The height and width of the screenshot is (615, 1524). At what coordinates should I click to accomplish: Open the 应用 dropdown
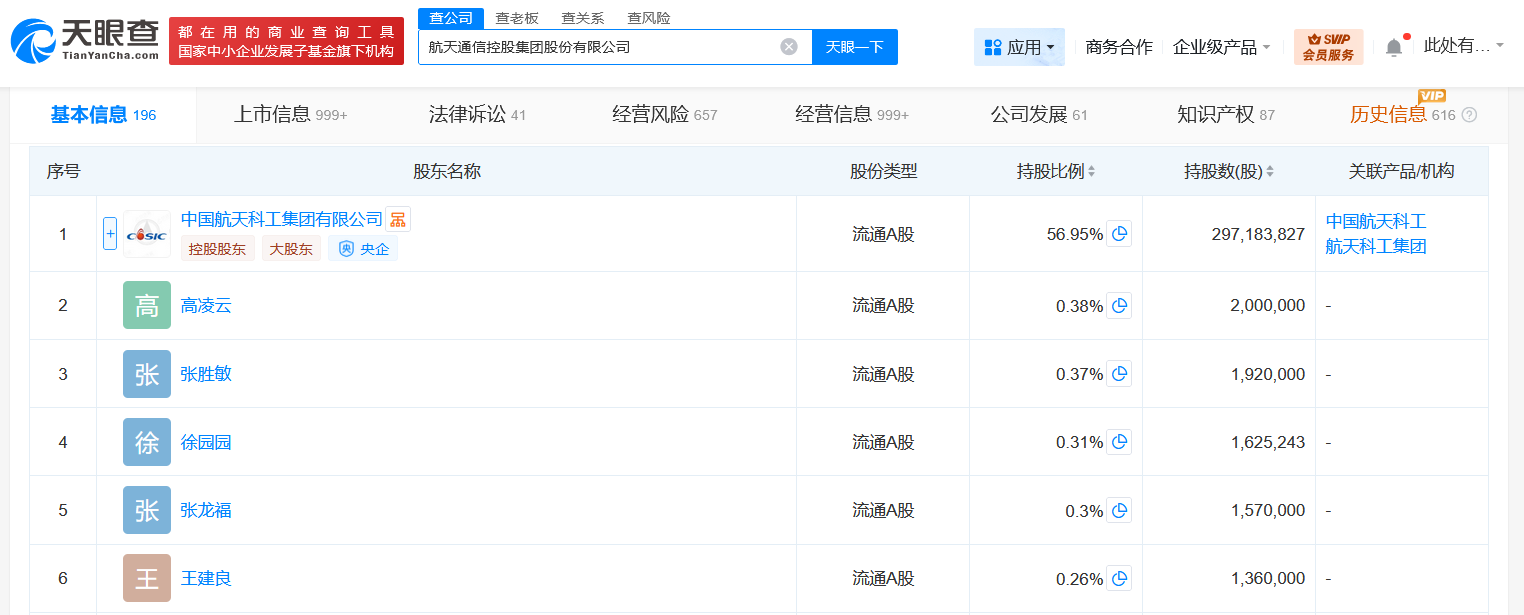point(1019,46)
